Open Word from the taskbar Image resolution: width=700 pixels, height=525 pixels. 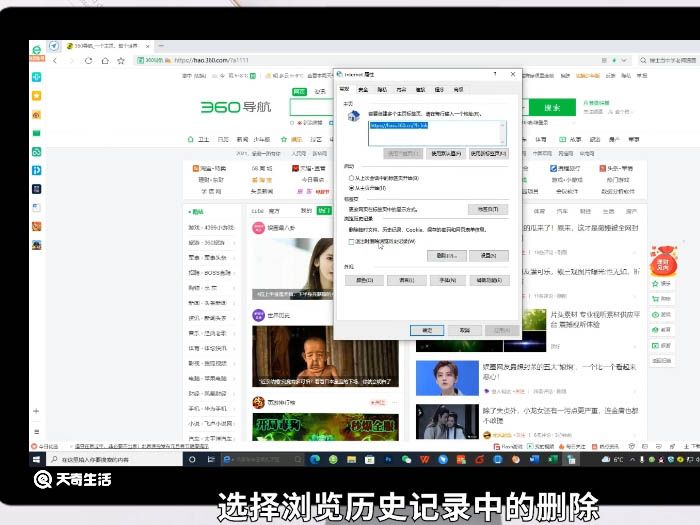click(534, 459)
